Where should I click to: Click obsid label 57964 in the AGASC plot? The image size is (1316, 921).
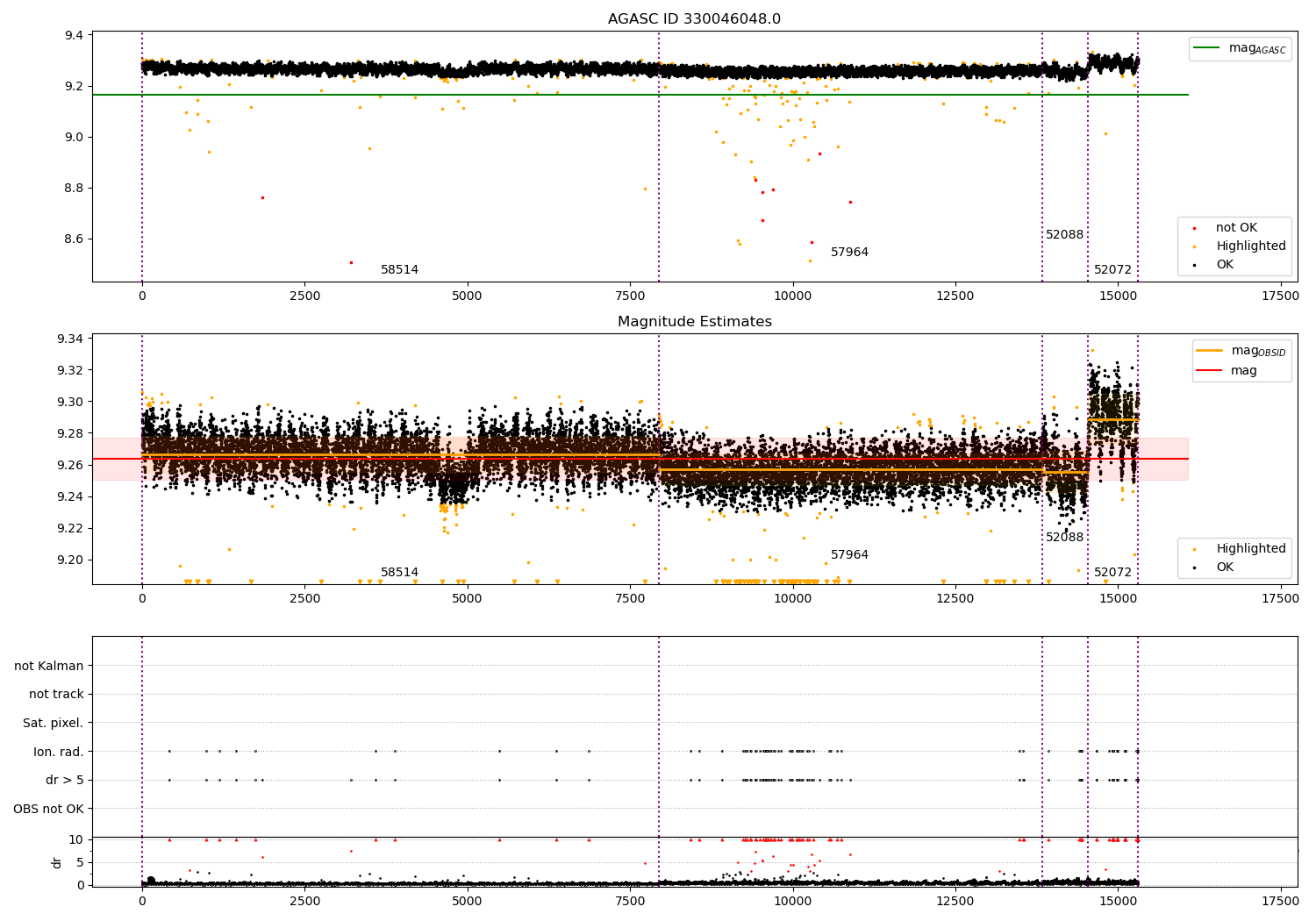[x=849, y=253]
